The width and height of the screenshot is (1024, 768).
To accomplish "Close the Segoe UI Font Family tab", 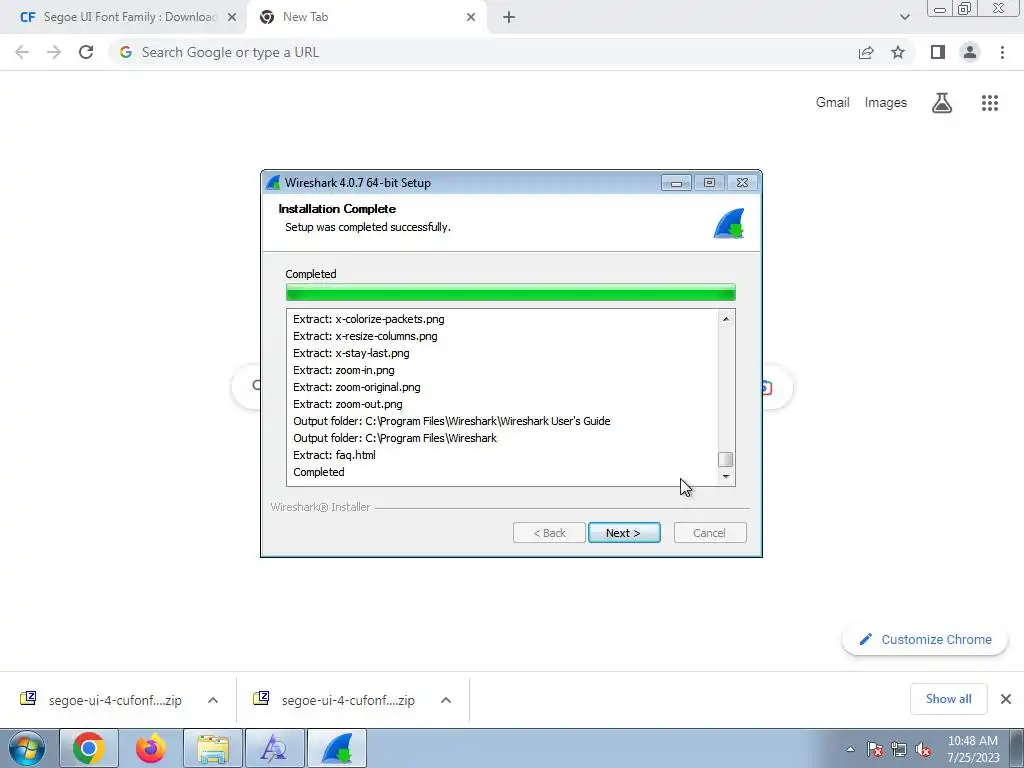I will (x=232, y=18).
